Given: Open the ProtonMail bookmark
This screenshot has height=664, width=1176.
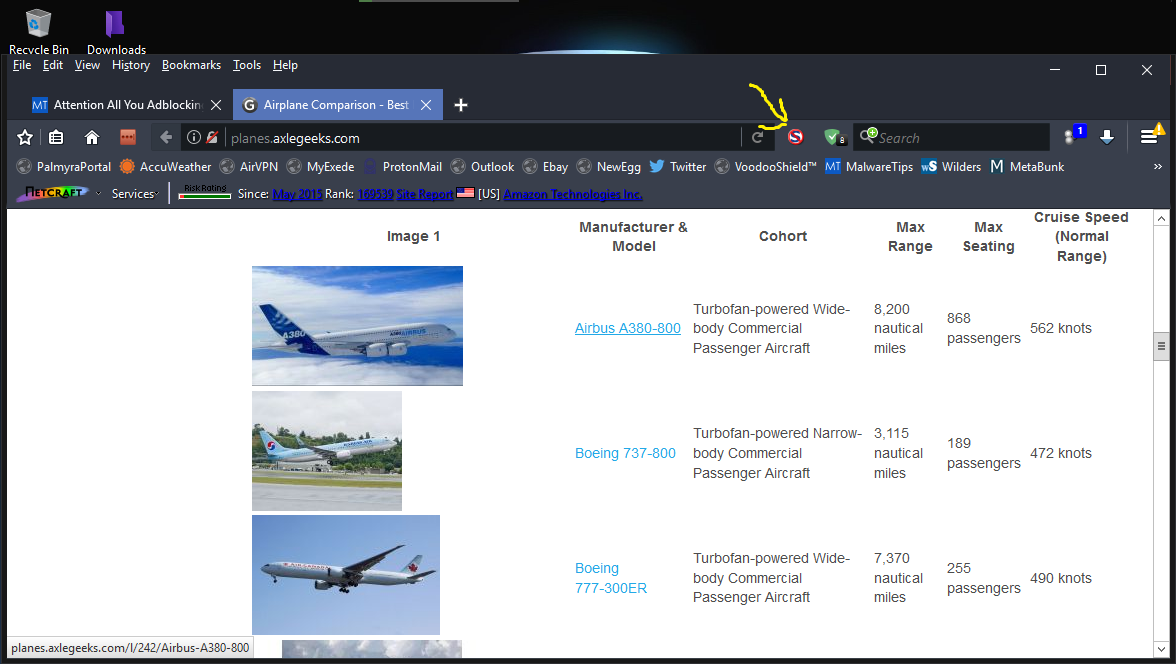Looking at the screenshot, I should click(x=402, y=167).
